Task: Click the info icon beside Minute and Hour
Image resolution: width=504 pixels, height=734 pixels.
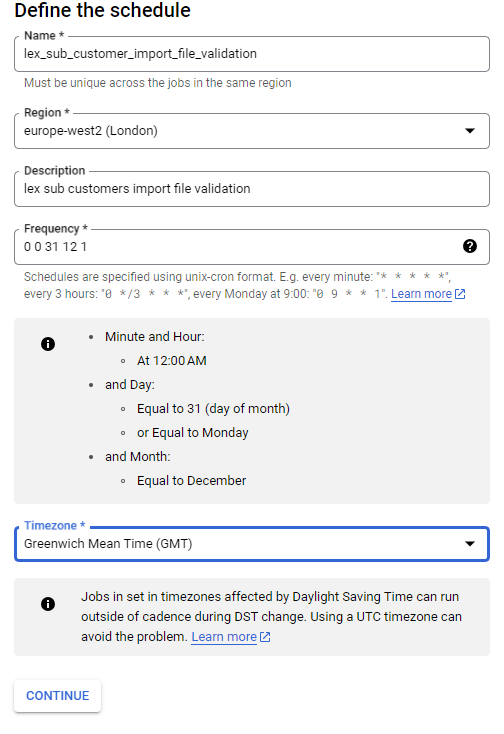Action: (48, 344)
